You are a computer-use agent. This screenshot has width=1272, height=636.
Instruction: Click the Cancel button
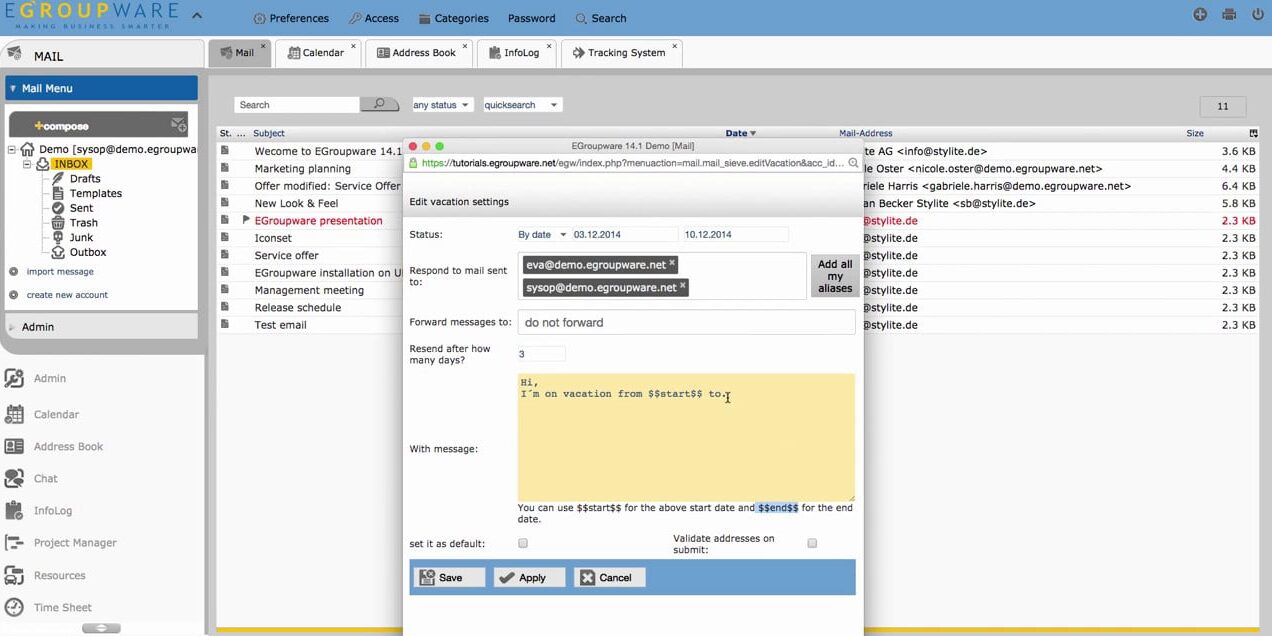tap(610, 577)
